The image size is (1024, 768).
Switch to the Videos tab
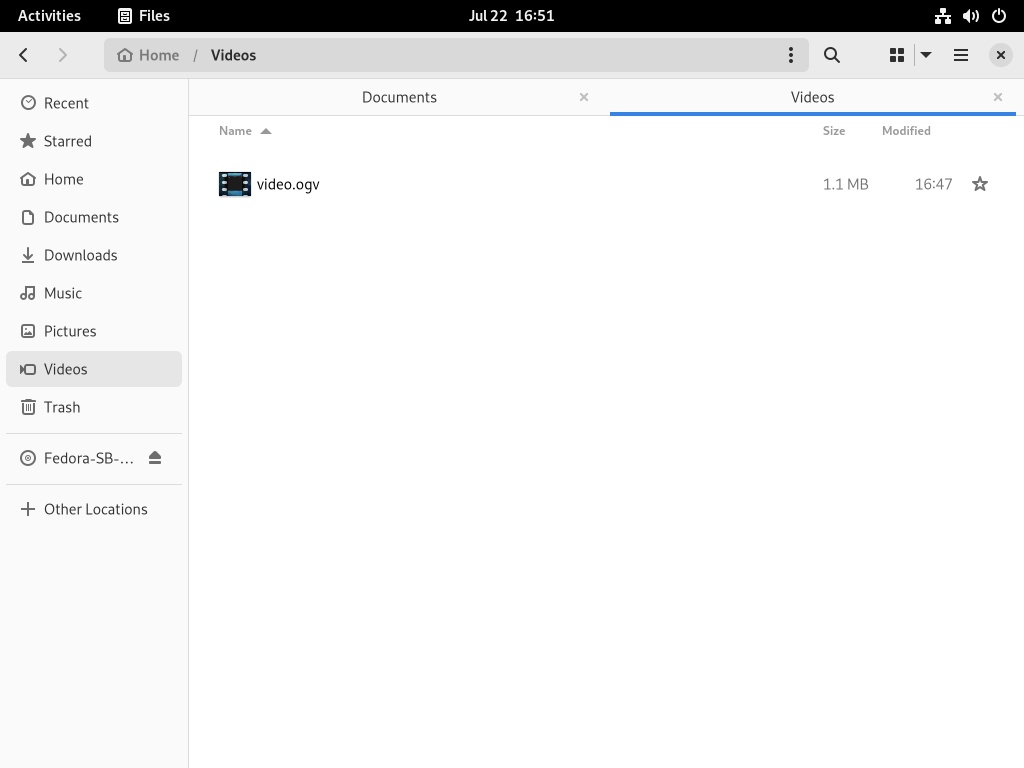point(812,97)
